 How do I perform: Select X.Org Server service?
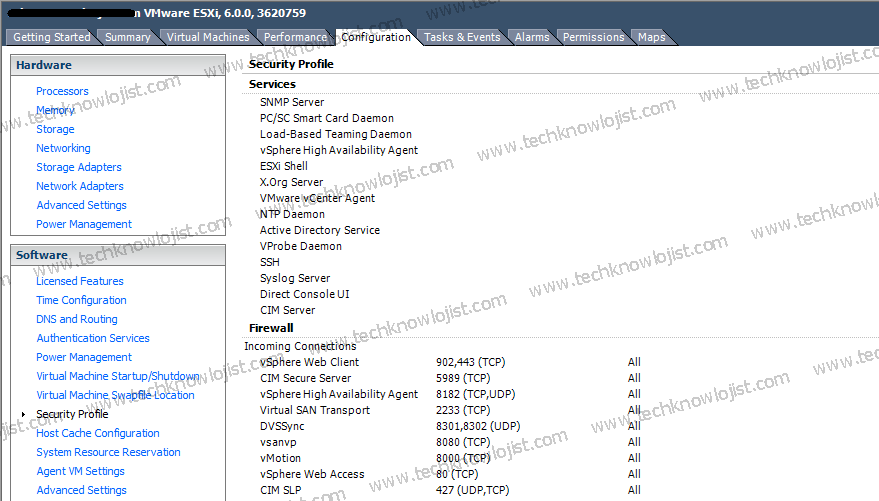click(x=292, y=182)
